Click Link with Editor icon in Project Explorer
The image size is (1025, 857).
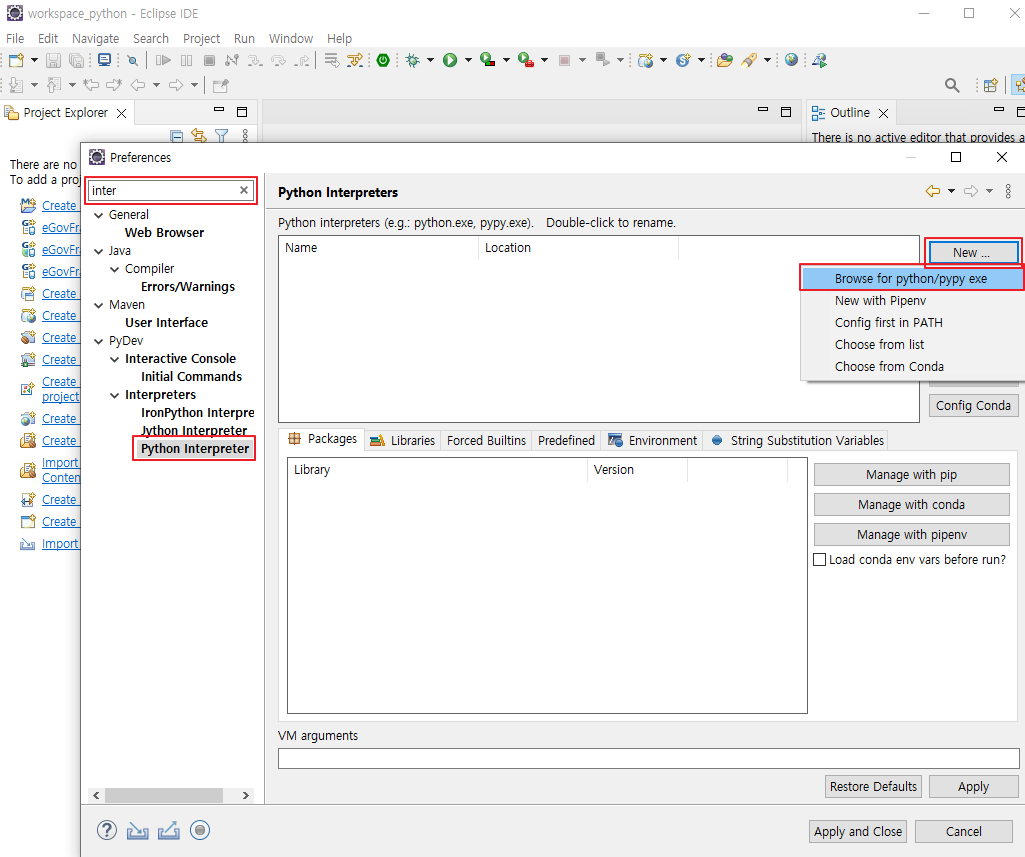coord(199,136)
